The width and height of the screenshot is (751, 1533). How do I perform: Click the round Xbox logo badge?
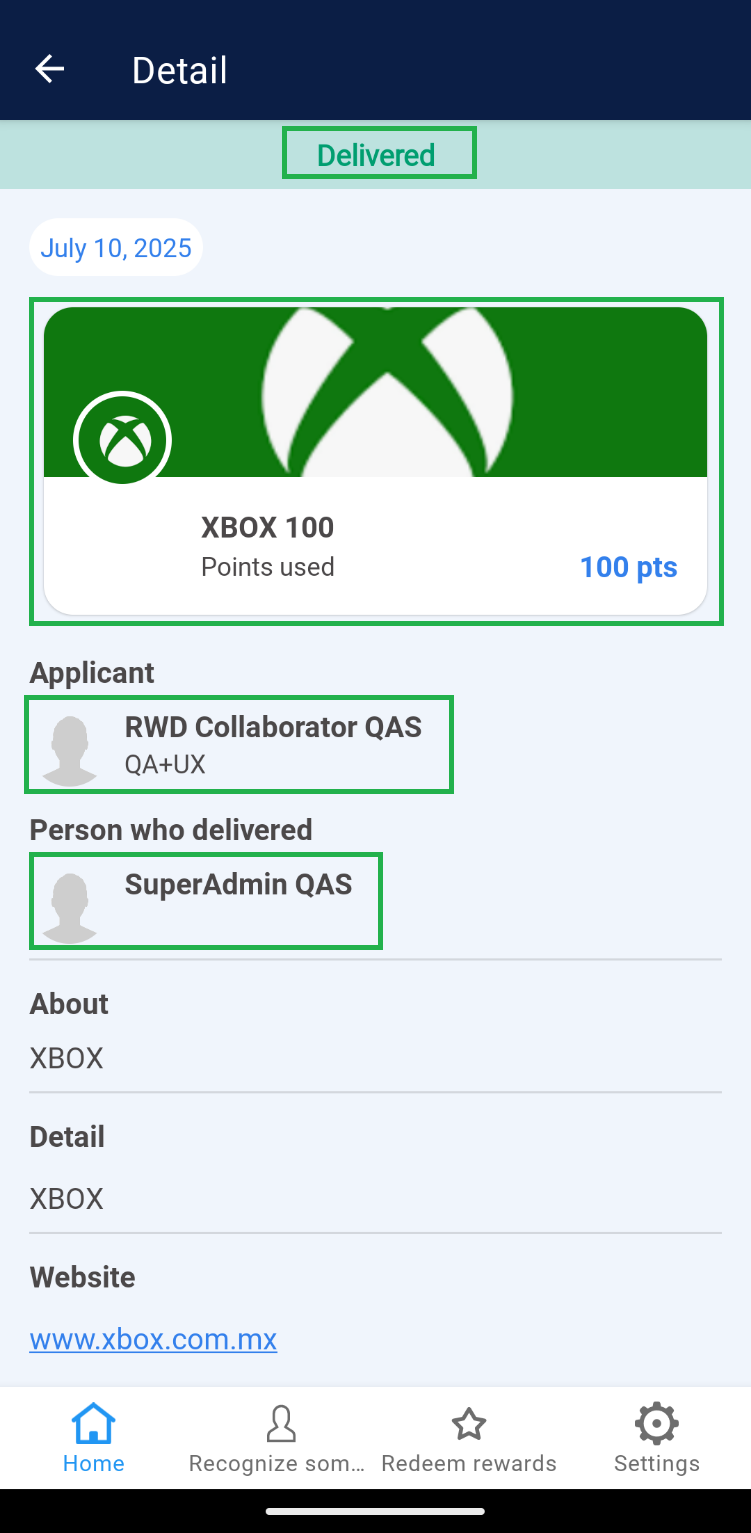pos(122,440)
